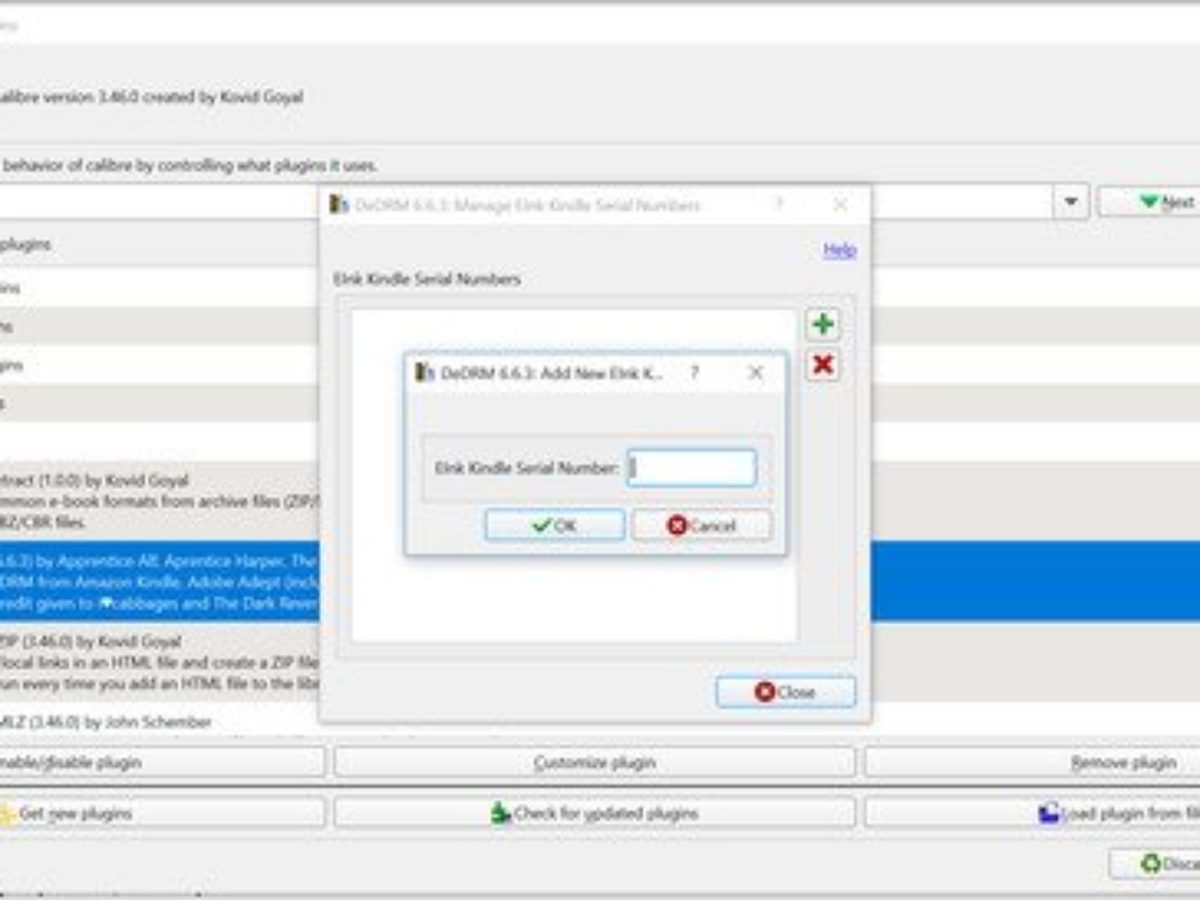
Task: Click the Discard button
Action: pos(1155,863)
